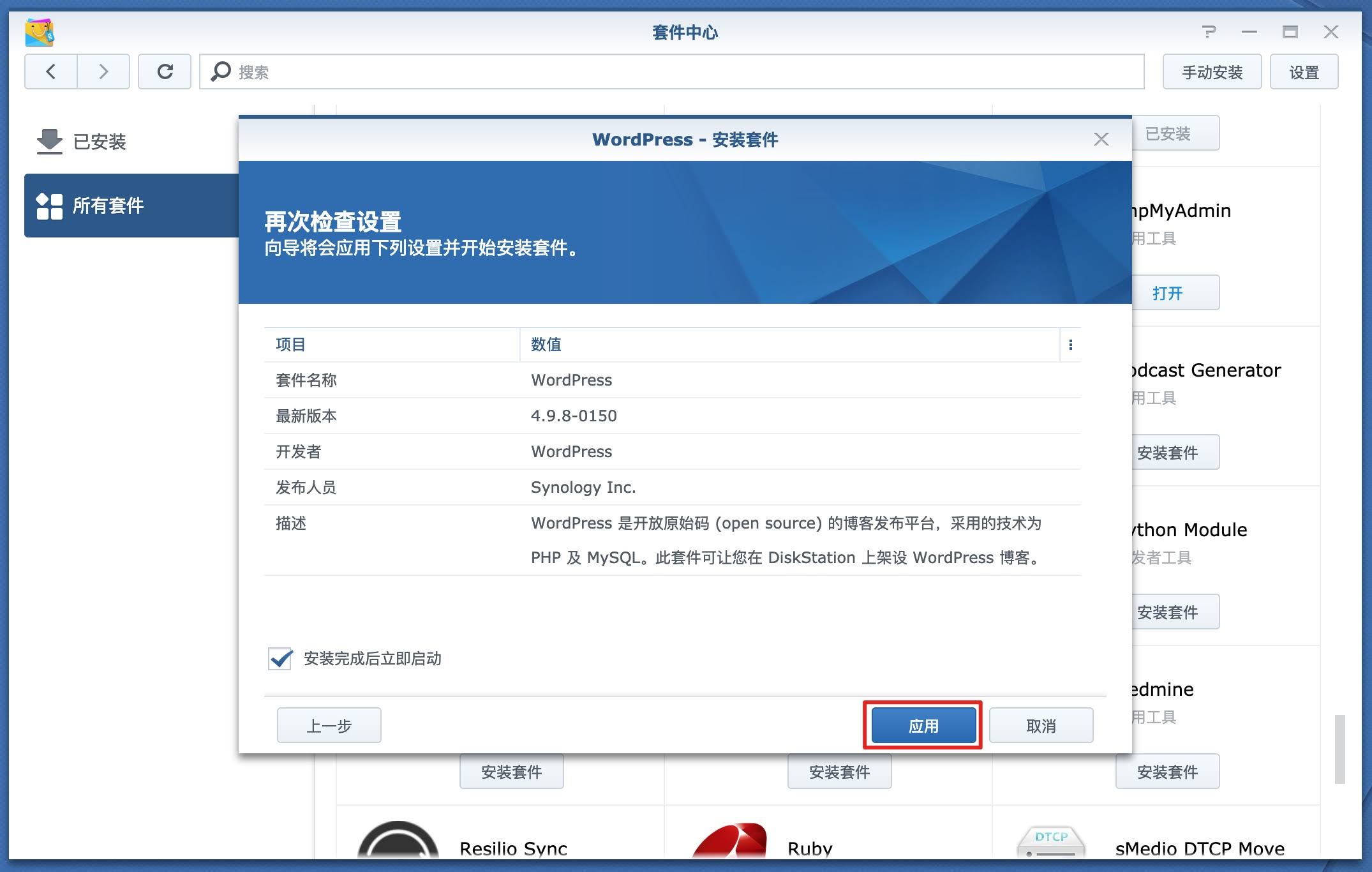
Task: Click the help question mark icon
Action: tap(1209, 32)
